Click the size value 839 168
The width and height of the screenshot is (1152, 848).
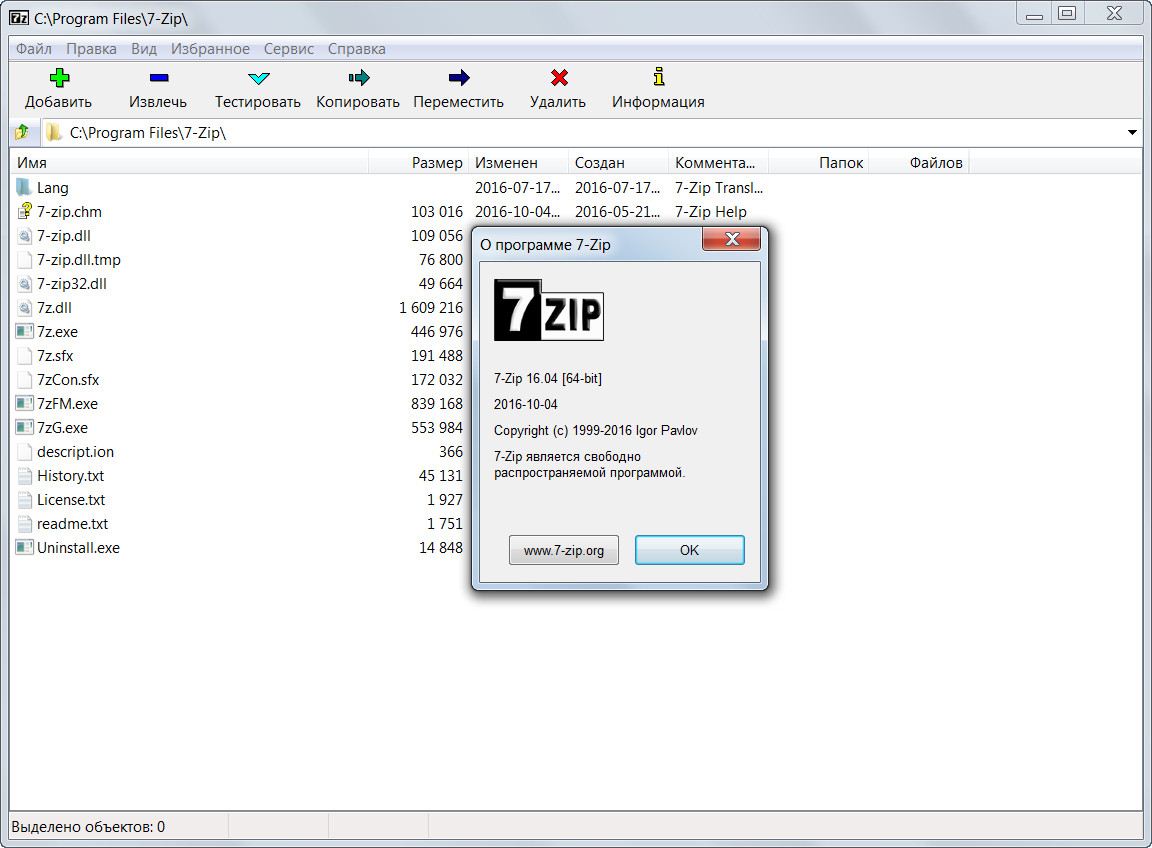tap(437, 403)
